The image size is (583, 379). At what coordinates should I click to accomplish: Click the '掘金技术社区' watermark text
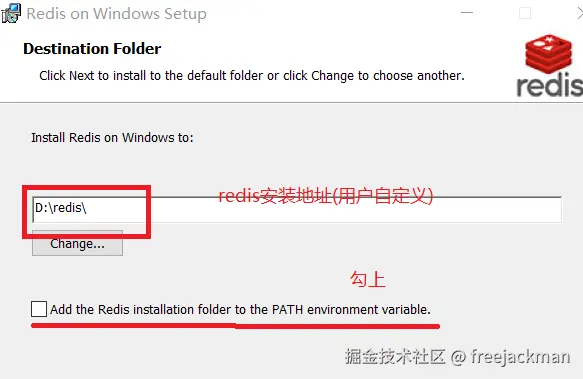click(395, 356)
